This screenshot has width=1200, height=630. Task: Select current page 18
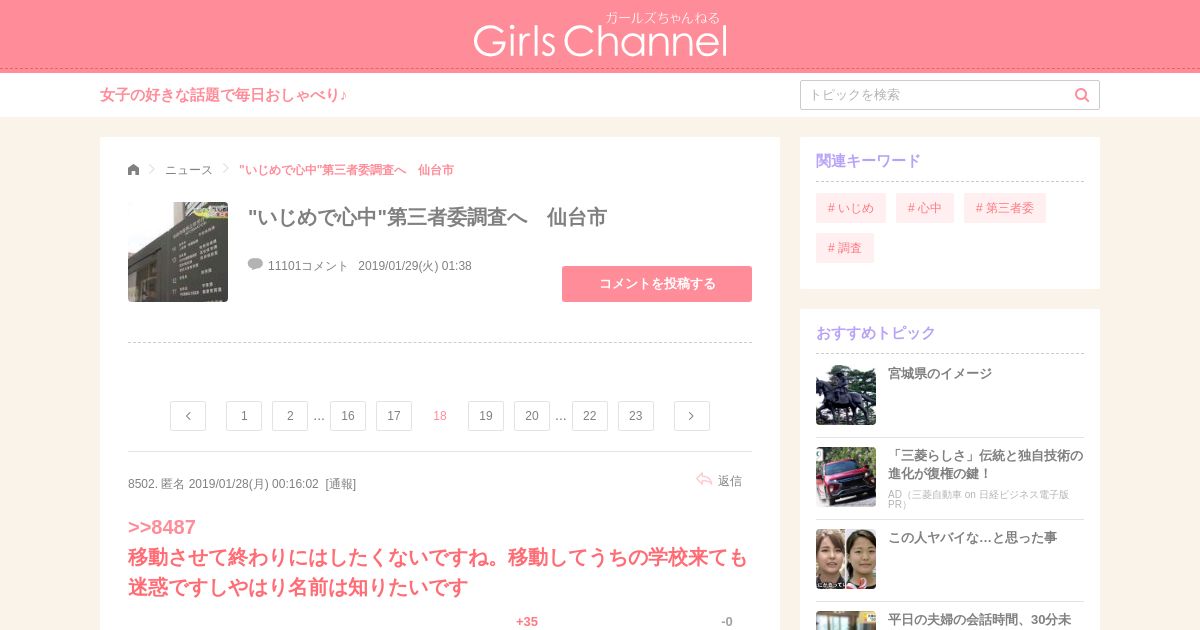pos(440,416)
